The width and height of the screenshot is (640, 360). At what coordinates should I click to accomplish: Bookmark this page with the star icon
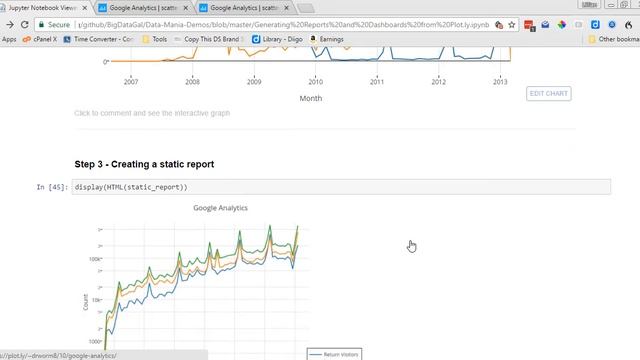pos(511,25)
